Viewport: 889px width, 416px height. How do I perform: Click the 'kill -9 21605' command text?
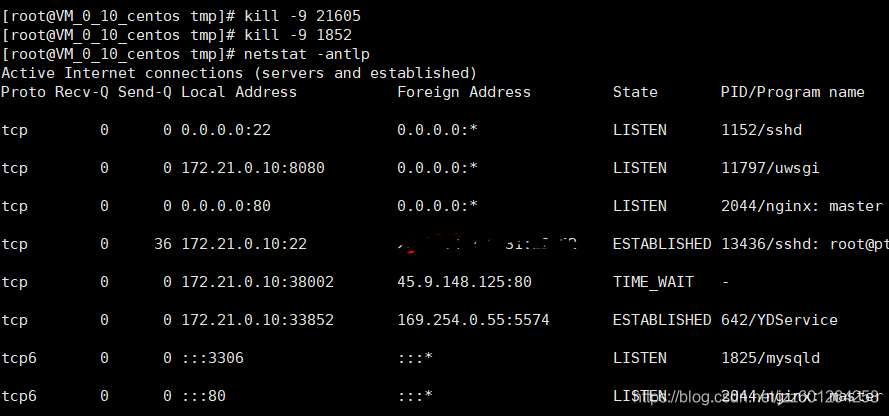(302, 16)
